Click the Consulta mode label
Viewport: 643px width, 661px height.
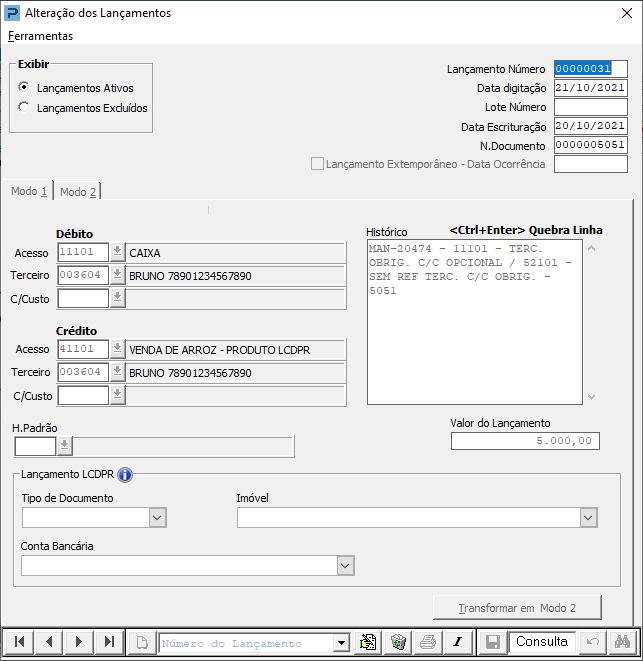542,642
